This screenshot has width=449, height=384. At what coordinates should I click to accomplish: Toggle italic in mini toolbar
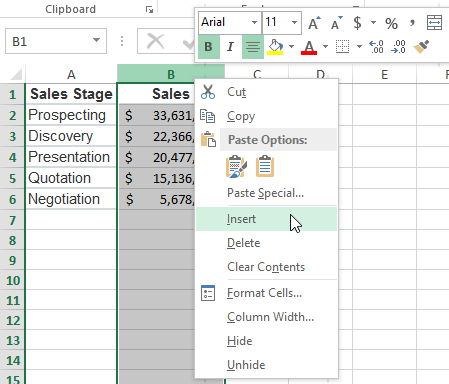tap(230, 47)
